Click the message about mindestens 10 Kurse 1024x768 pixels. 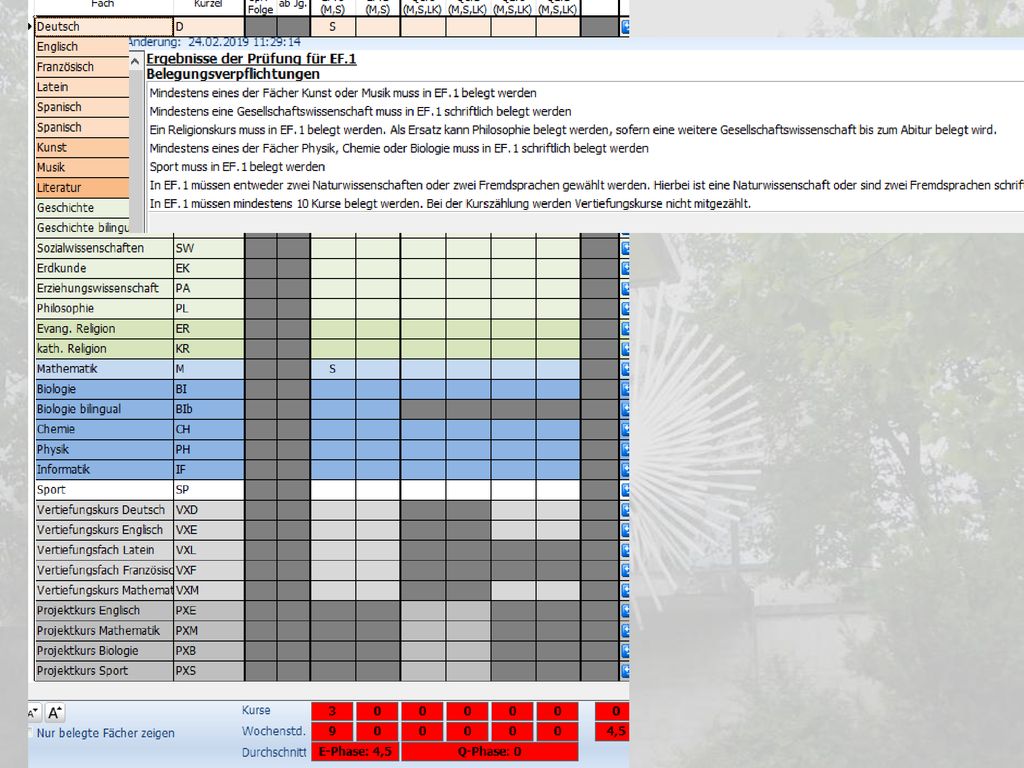pos(450,204)
